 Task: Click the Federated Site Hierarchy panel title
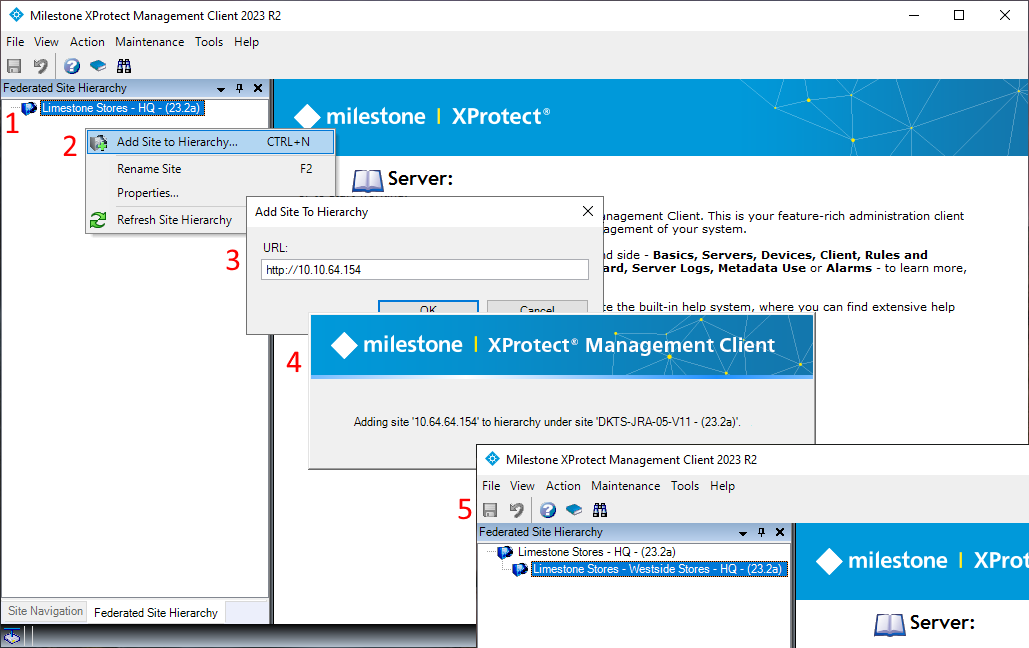coord(65,88)
